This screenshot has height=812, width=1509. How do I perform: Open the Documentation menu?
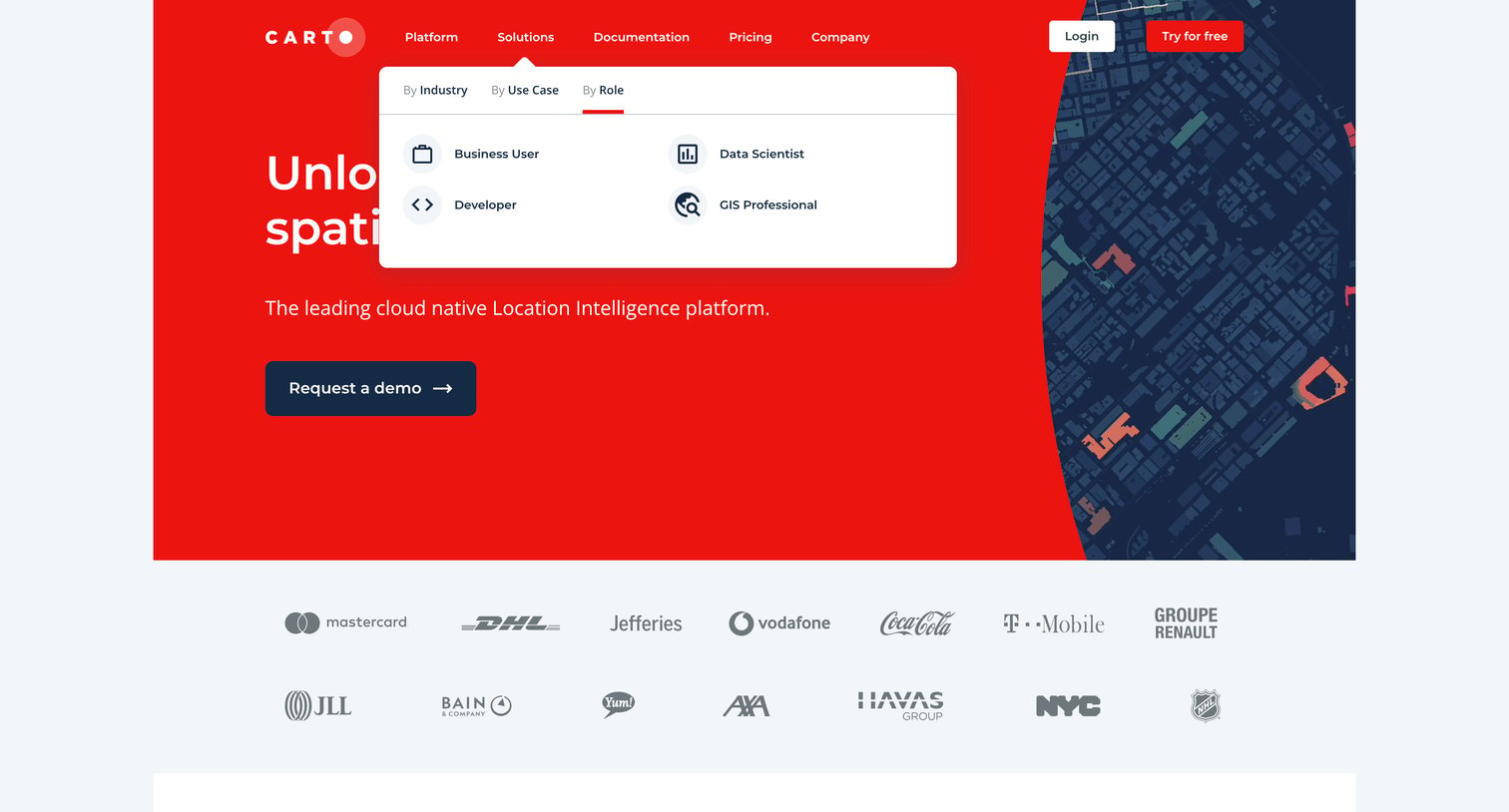642,37
